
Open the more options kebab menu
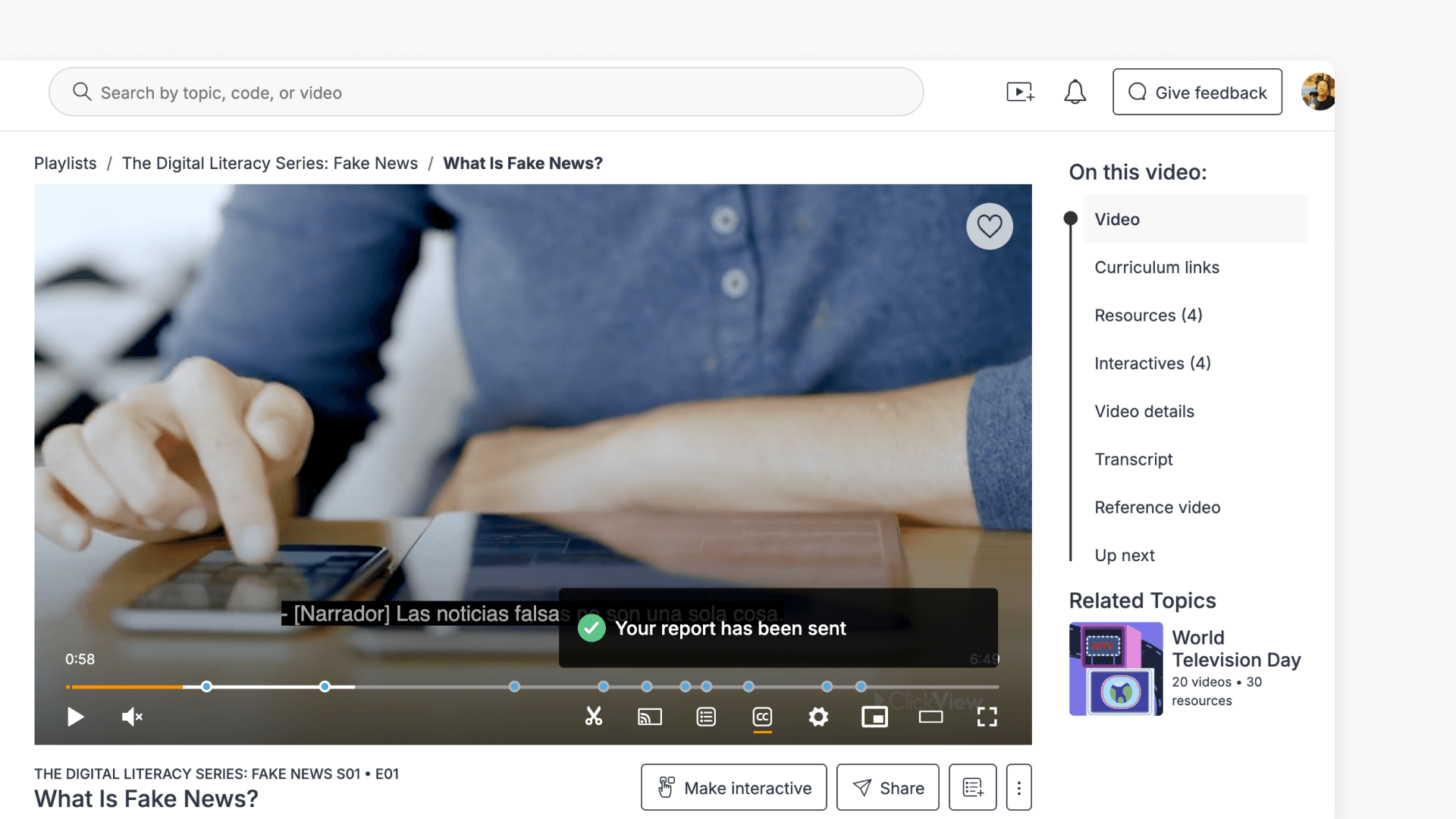click(1019, 788)
